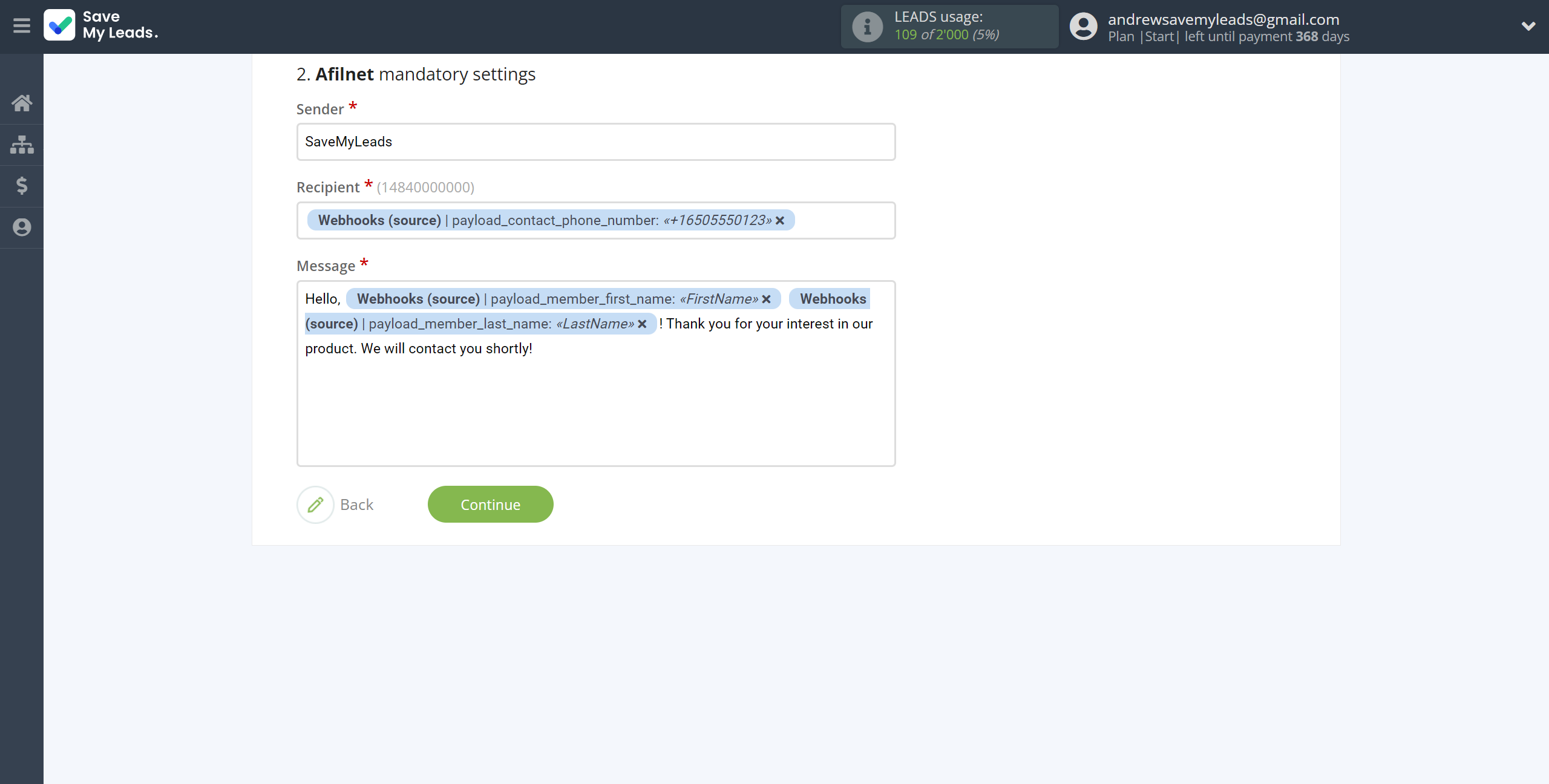This screenshot has height=784, width=1549.
Task: Click into the Message text area
Action: pos(596,373)
